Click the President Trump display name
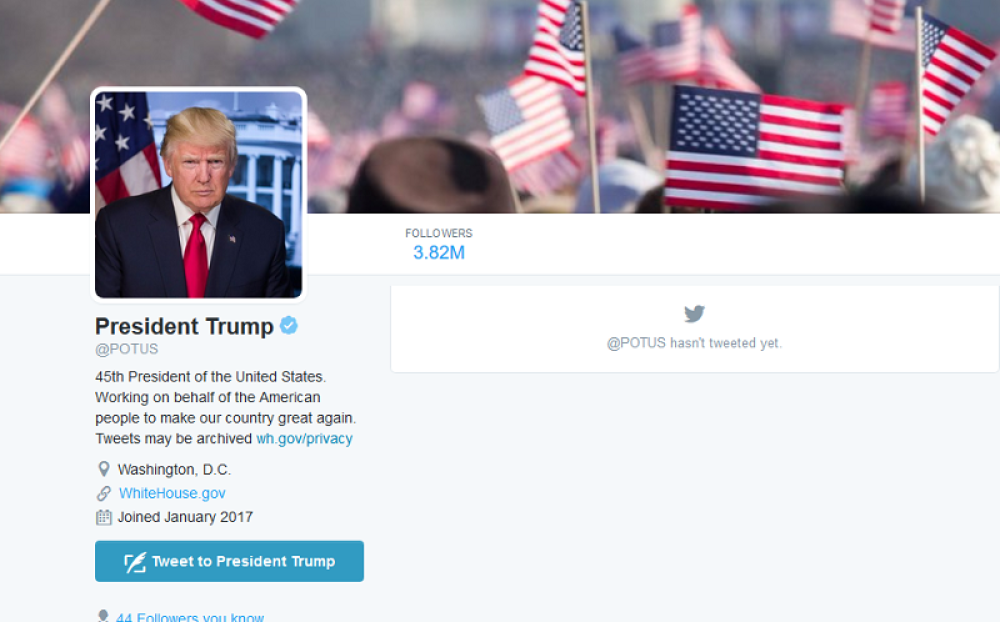The height and width of the screenshot is (622, 1000). (x=184, y=326)
